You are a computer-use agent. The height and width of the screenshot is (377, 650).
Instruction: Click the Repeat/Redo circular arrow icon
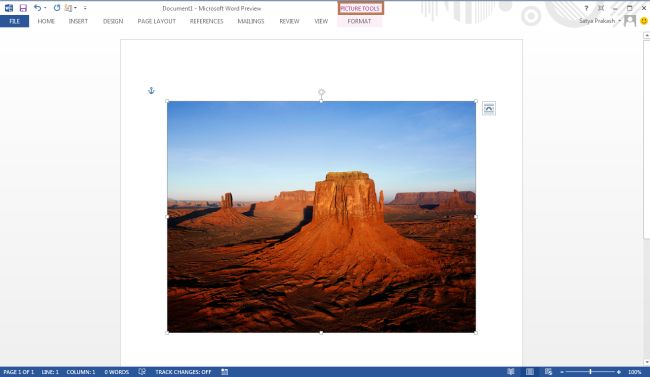click(x=57, y=7)
